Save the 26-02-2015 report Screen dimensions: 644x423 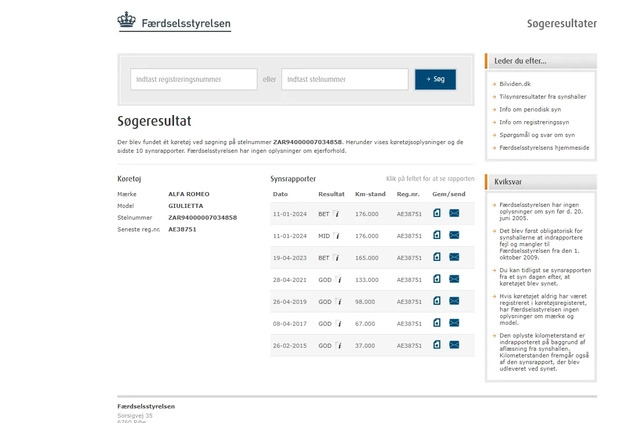point(437,345)
